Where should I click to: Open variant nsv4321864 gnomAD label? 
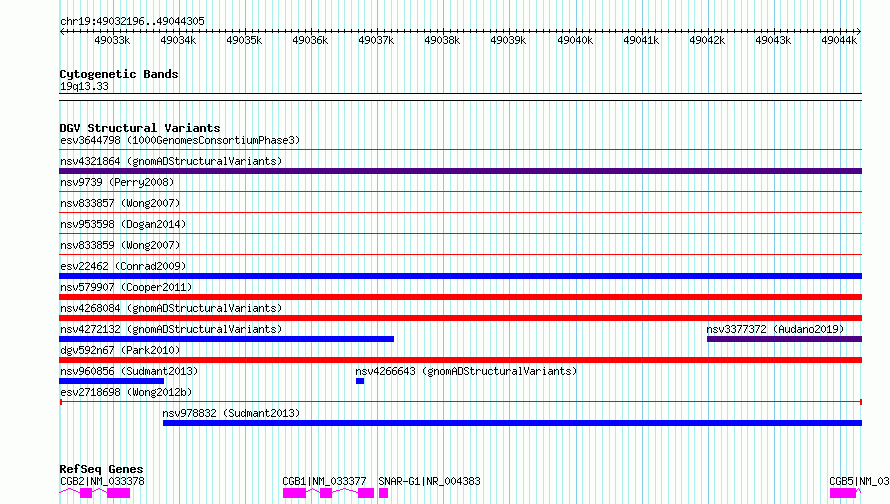171,161
